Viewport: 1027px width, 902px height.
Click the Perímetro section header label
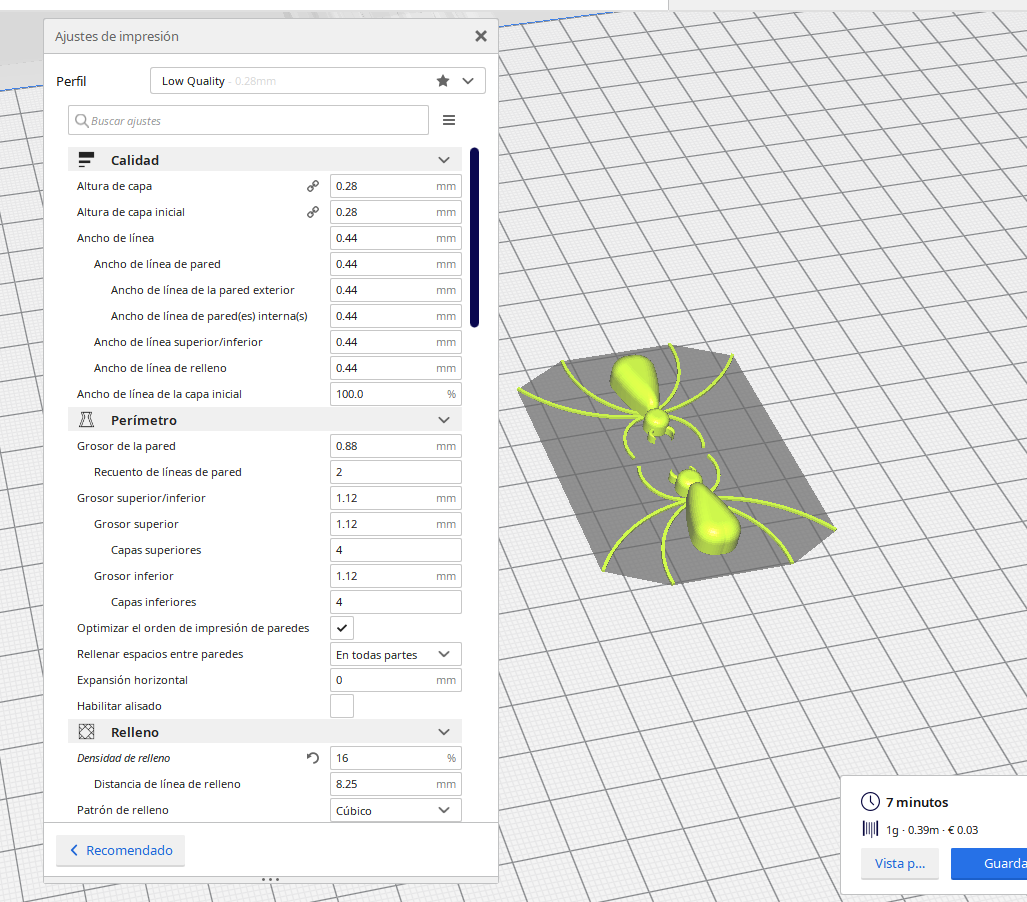[x=143, y=420]
